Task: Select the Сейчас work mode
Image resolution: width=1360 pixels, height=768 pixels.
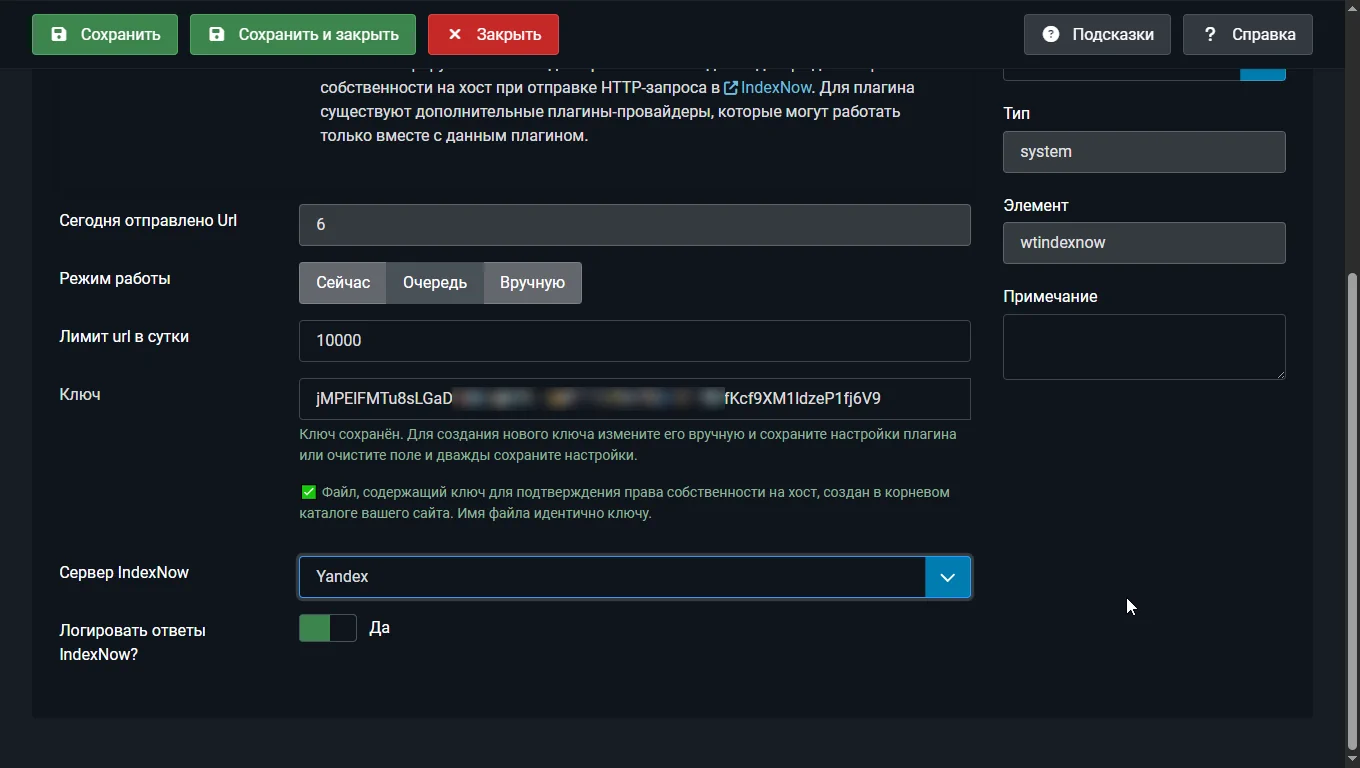Action: click(343, 283)
